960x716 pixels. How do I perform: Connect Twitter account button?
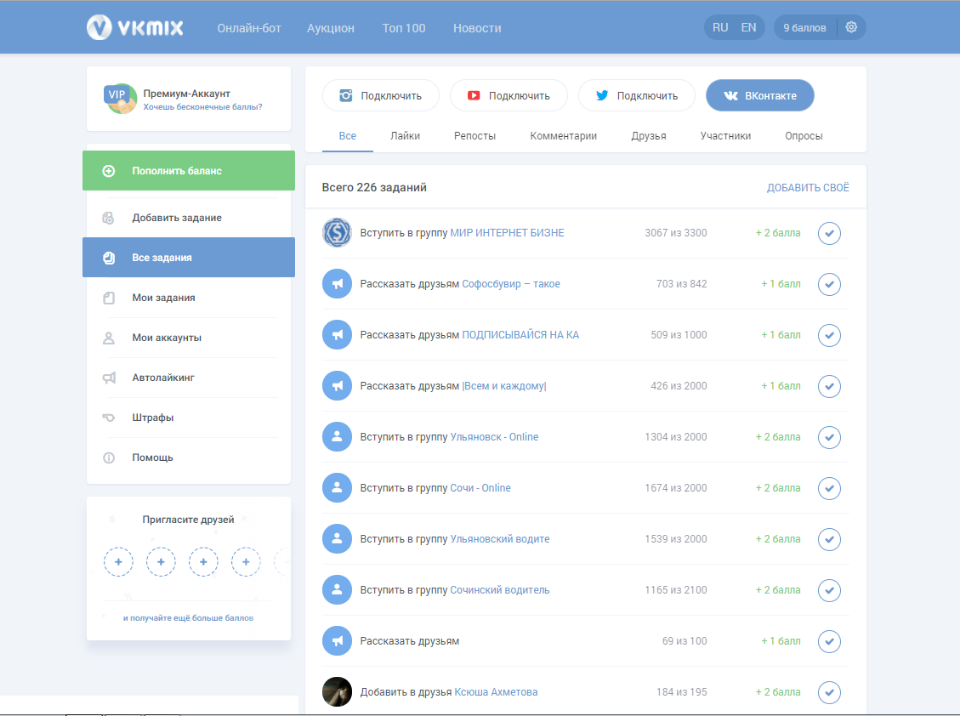coord(636,96)
